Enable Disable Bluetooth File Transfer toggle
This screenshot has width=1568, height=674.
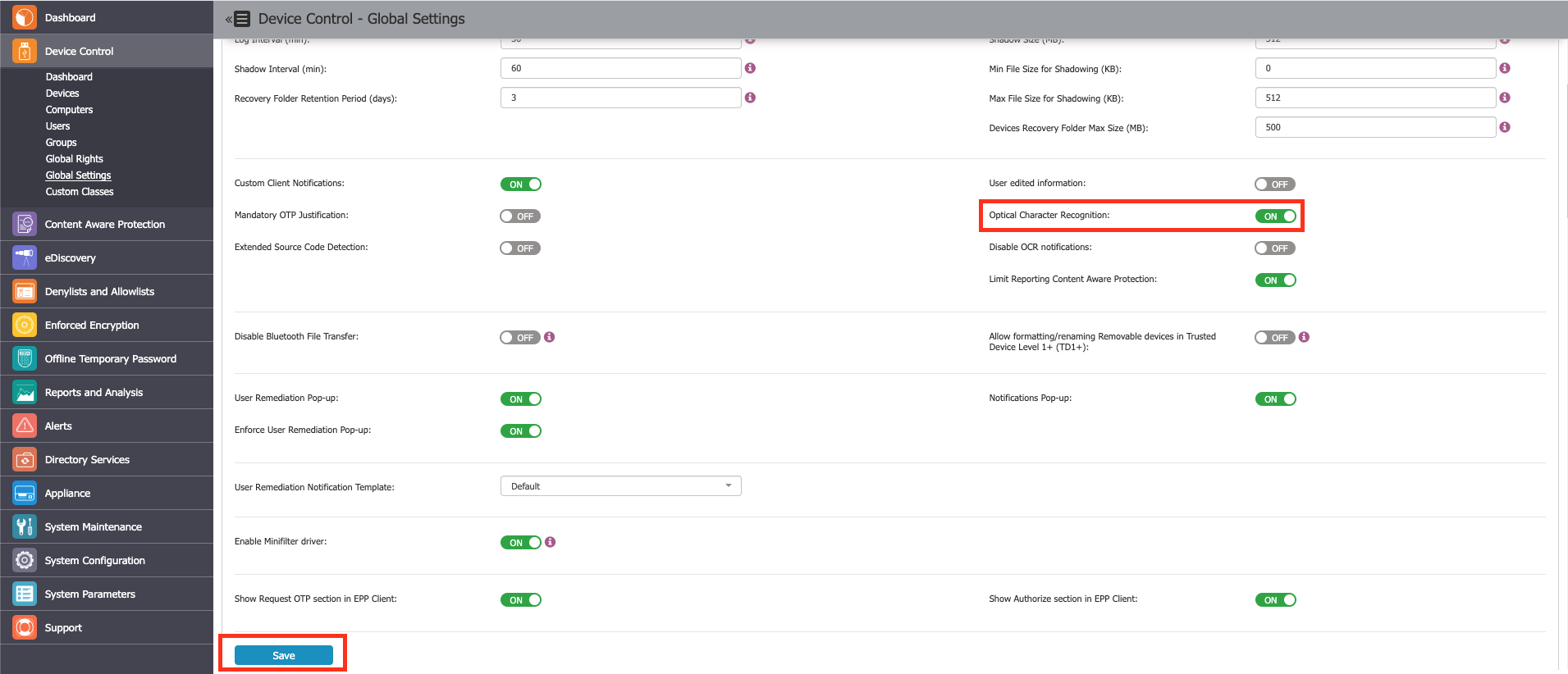click(x=520, y=338)
